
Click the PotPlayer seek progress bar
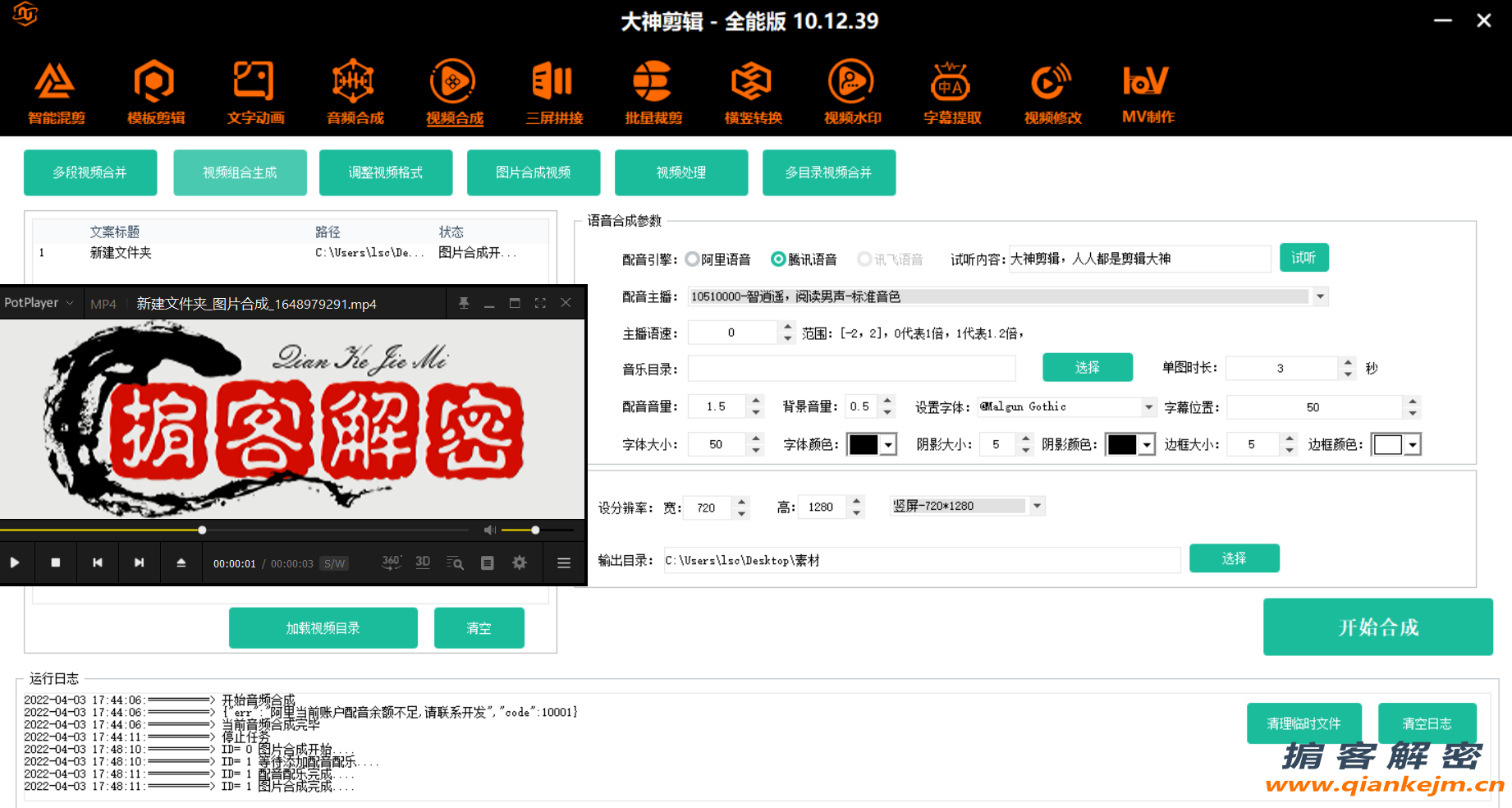point(234,530)
